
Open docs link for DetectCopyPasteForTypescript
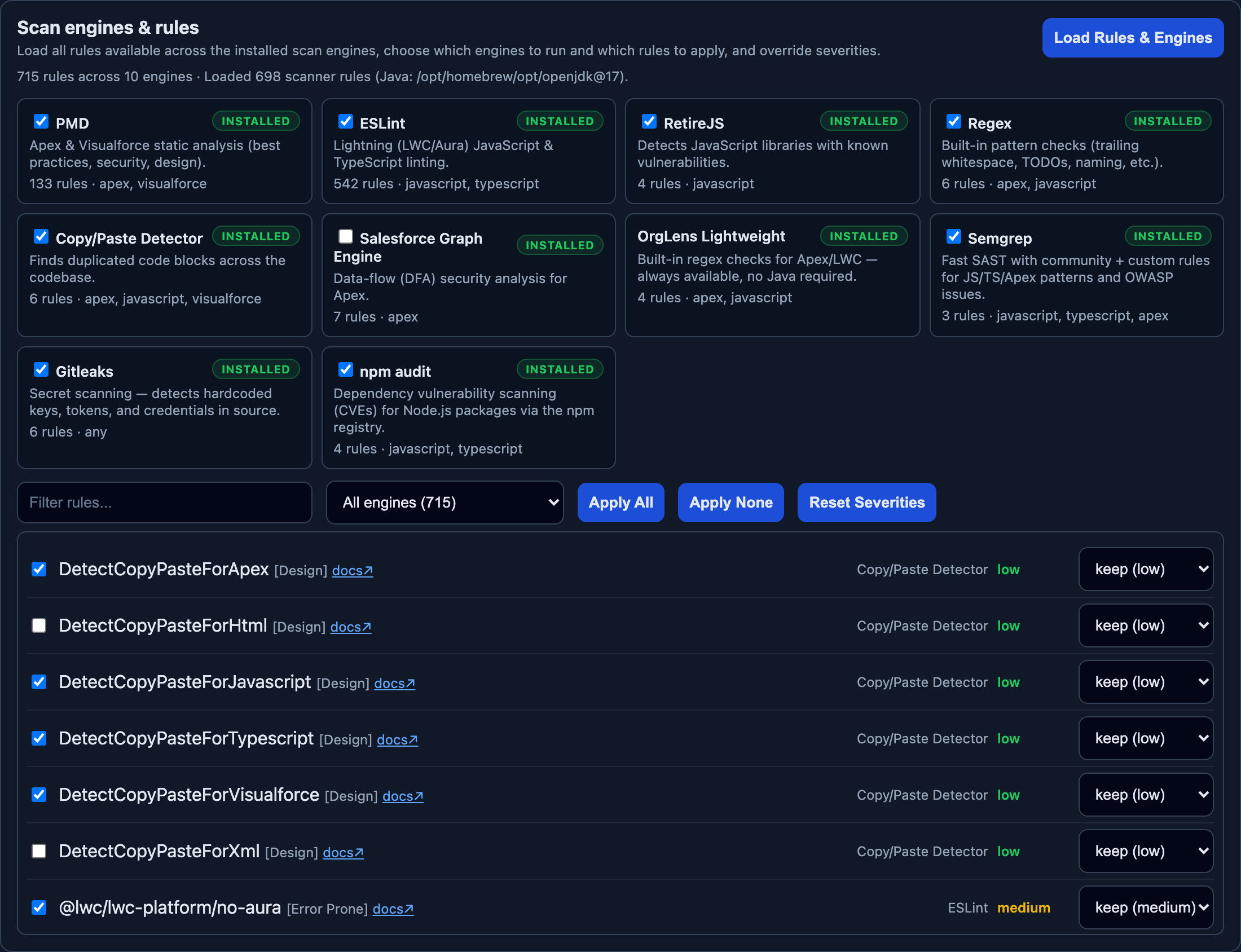[397, 740]
